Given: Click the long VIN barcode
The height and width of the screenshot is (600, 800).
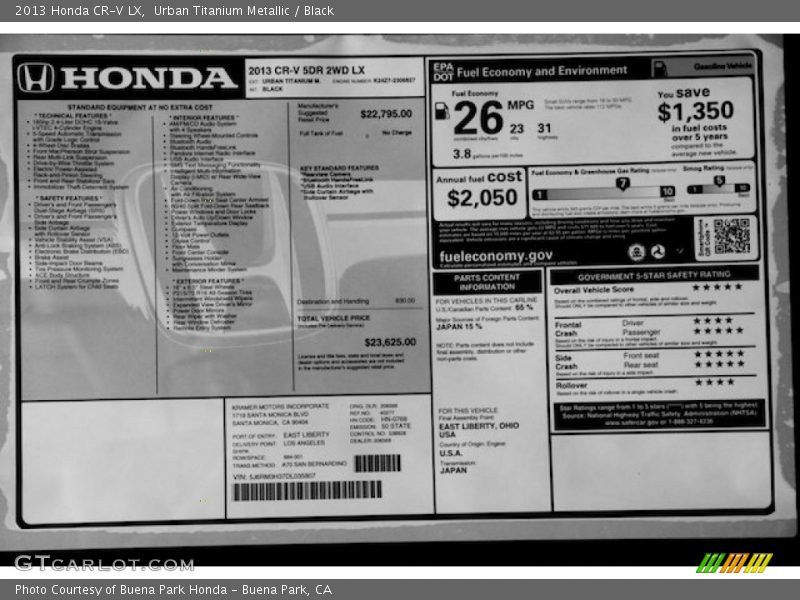Looking at the screenshot, I should (307, 491).
